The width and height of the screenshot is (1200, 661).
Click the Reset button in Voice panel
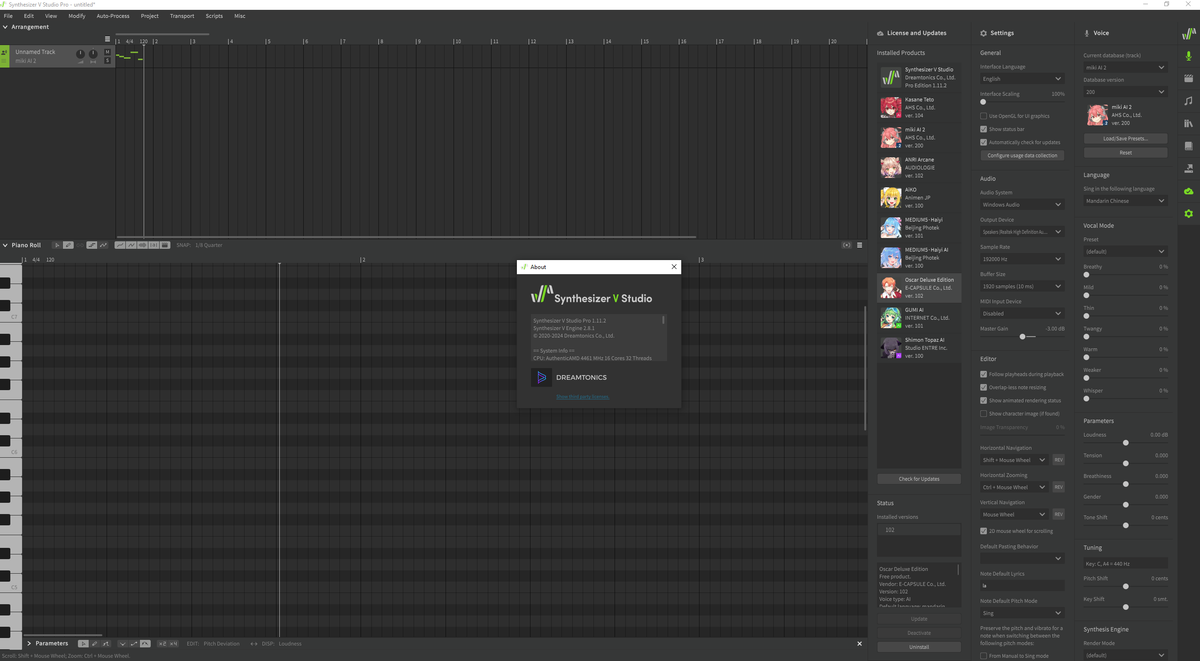pyautogui.click(x=1125, y=152)
